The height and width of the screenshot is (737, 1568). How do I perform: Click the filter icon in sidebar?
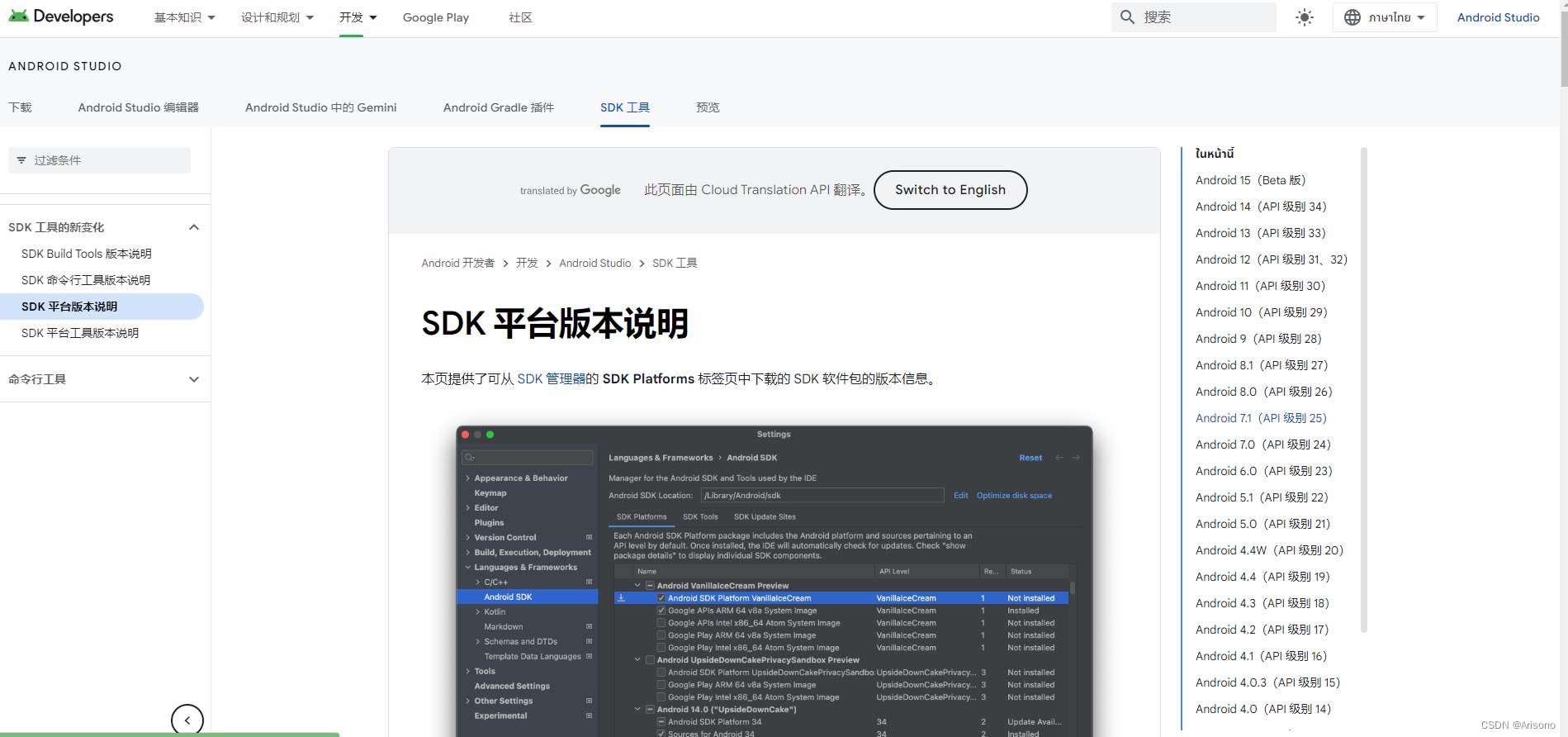click(x=21, y=160)
